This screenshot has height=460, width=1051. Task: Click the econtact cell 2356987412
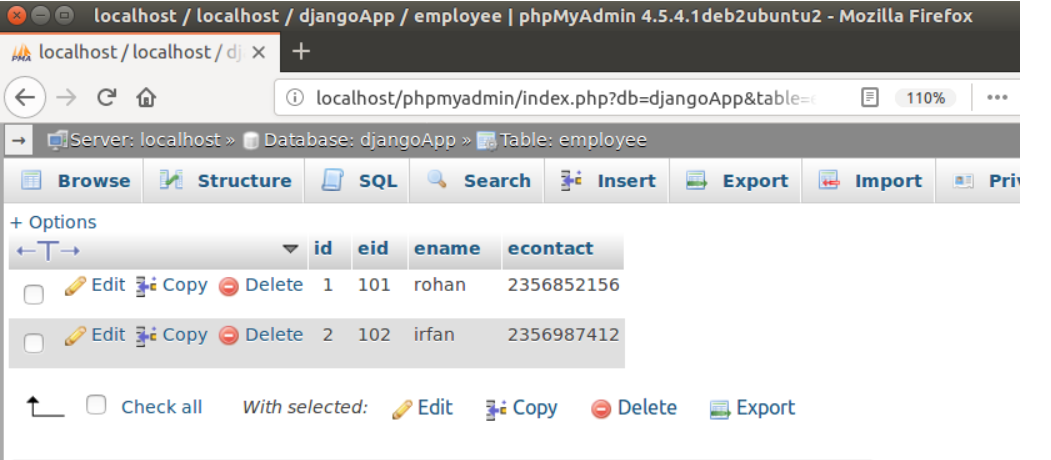[x=563, y=335]
